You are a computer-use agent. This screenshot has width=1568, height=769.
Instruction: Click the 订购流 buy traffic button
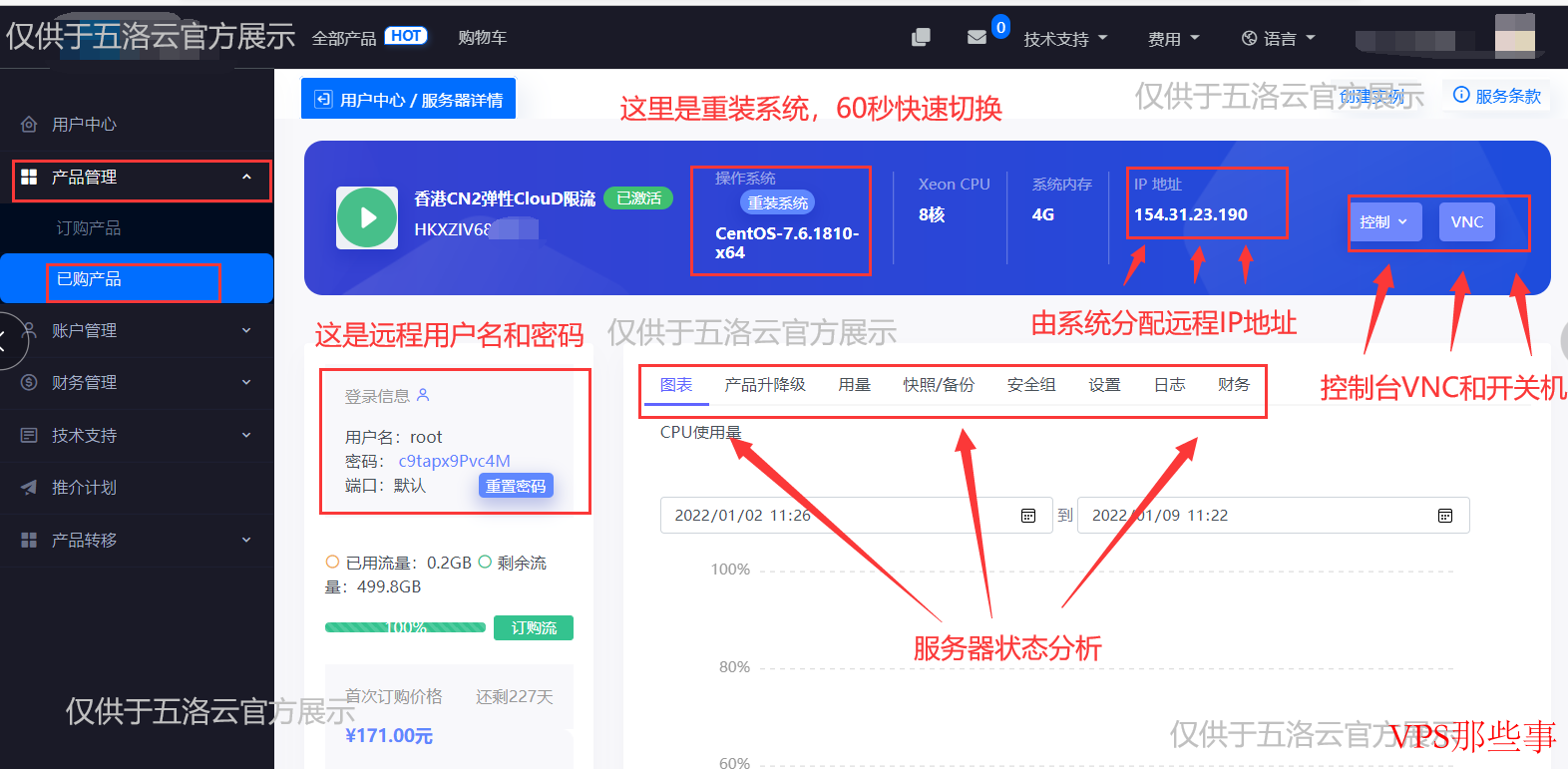[x=534, y=627]
